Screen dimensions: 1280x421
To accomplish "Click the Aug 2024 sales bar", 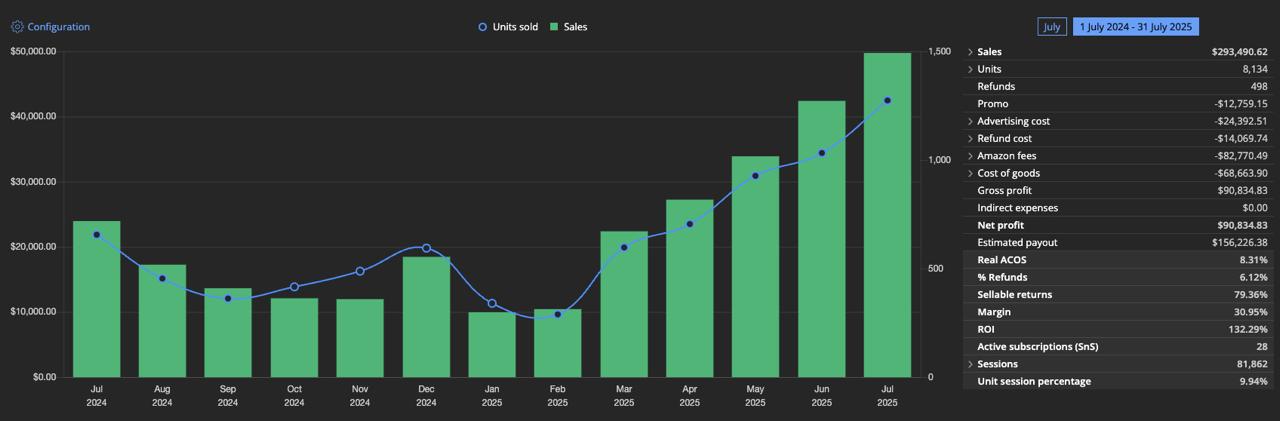I will [162, 321].
